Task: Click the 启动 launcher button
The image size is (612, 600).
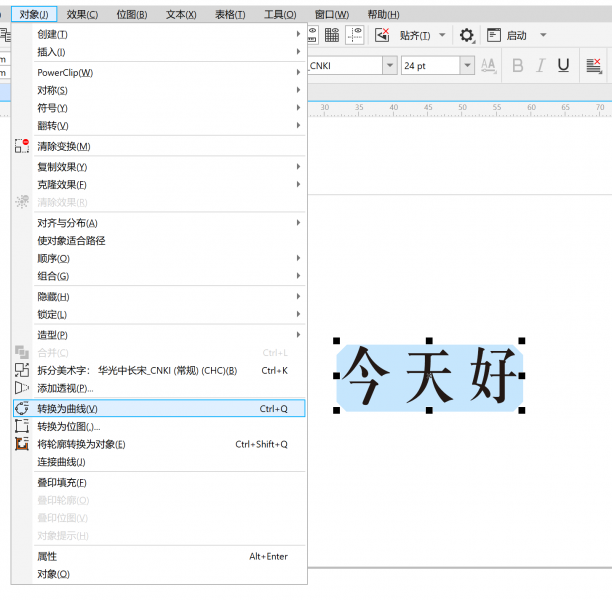Action: click(507, 36)
